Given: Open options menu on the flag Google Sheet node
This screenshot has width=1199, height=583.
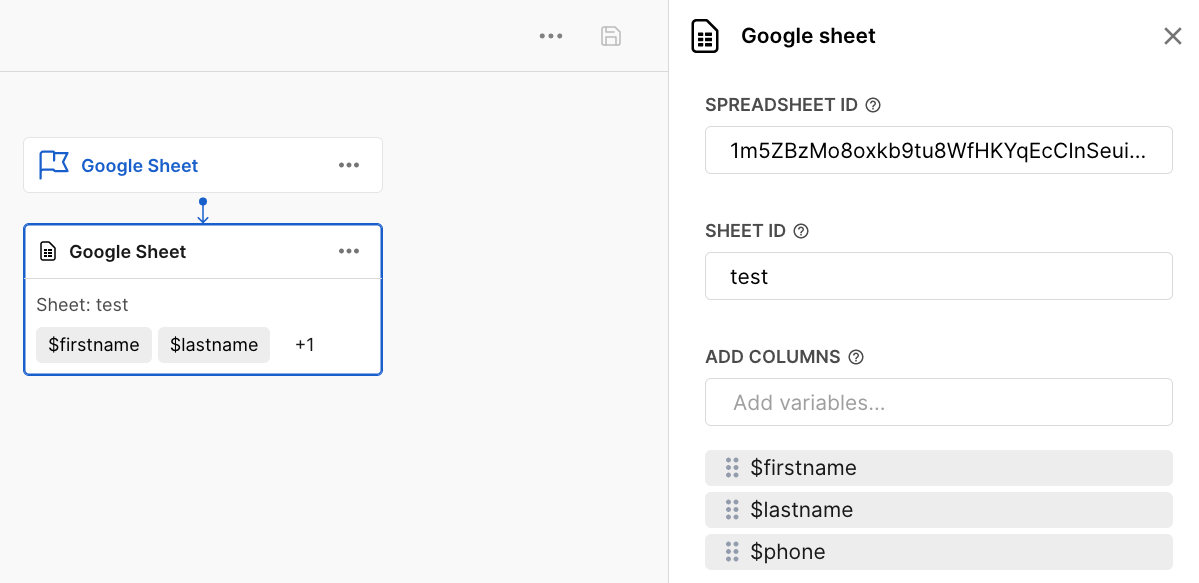Looking at the screenshot, I should [349, 165].
